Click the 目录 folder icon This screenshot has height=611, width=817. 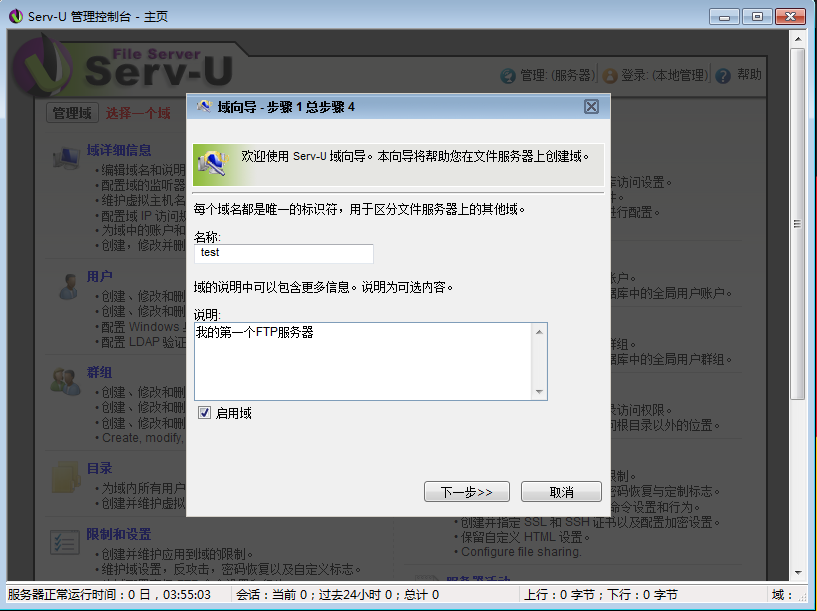(x=66, y=477)
